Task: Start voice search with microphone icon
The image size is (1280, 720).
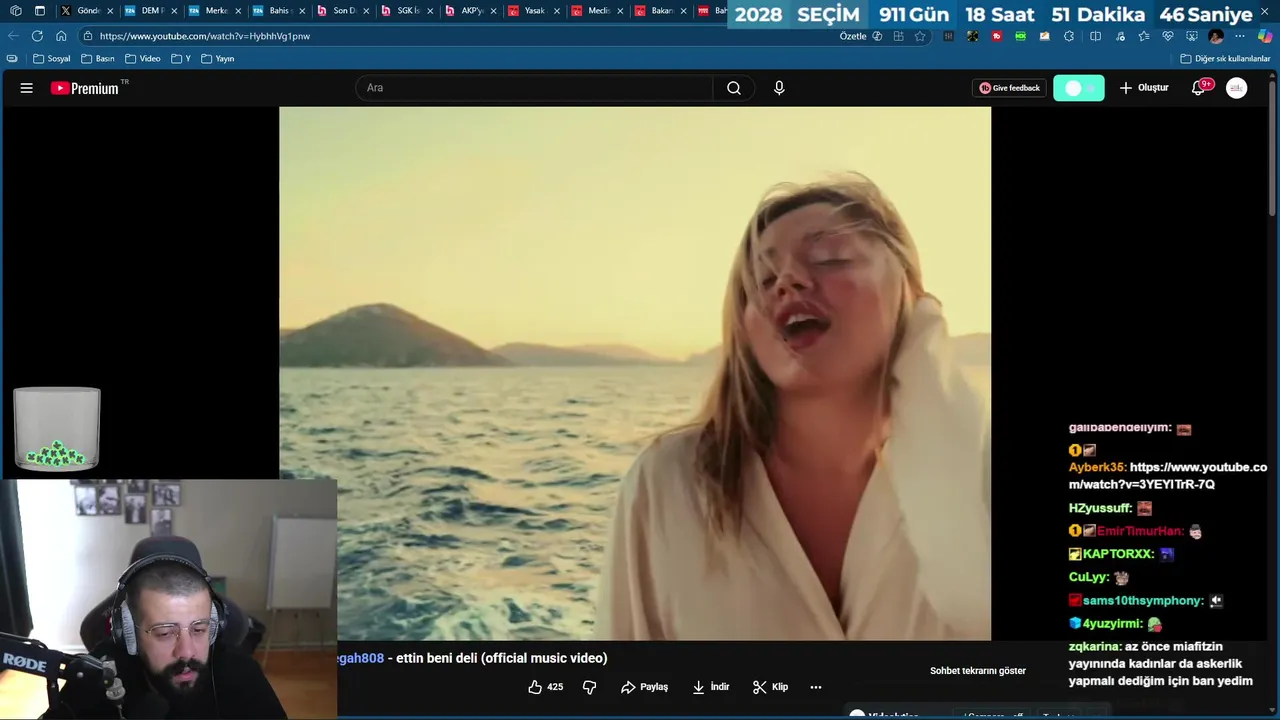Action: (x=779, y=88)
